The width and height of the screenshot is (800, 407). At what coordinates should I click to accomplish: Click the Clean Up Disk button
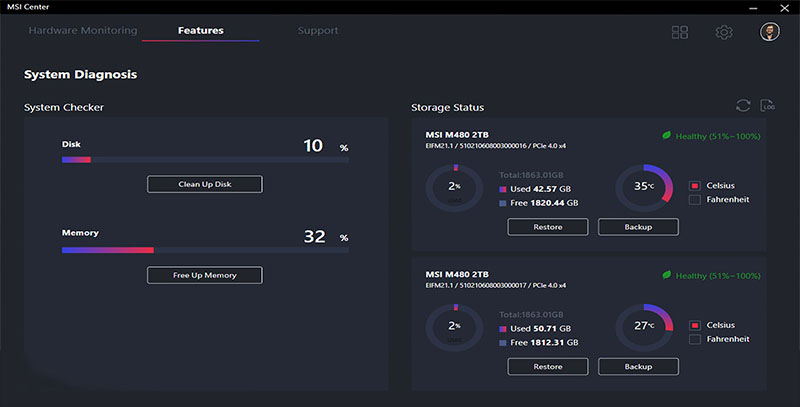pos(205,184)
